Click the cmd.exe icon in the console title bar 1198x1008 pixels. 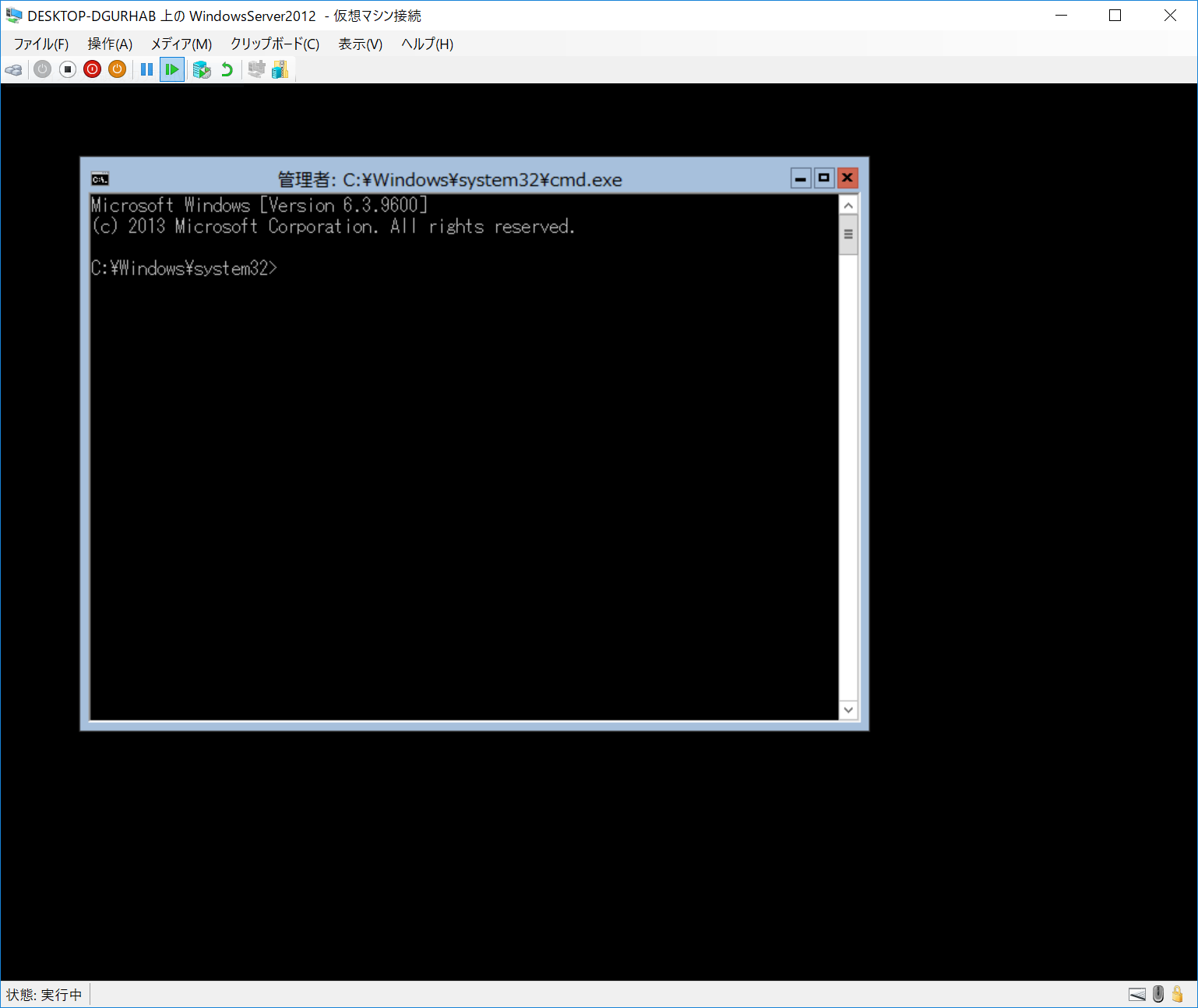coord(100,178)
